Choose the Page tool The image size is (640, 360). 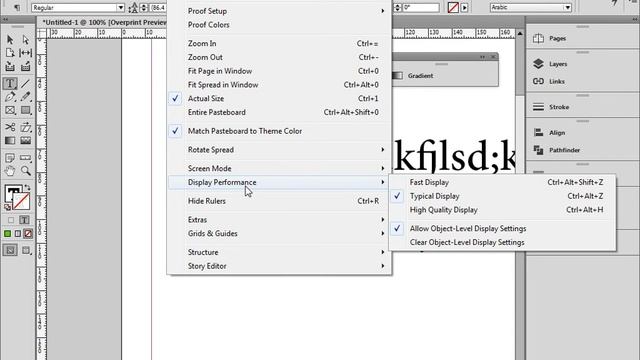tap(10, 53)
